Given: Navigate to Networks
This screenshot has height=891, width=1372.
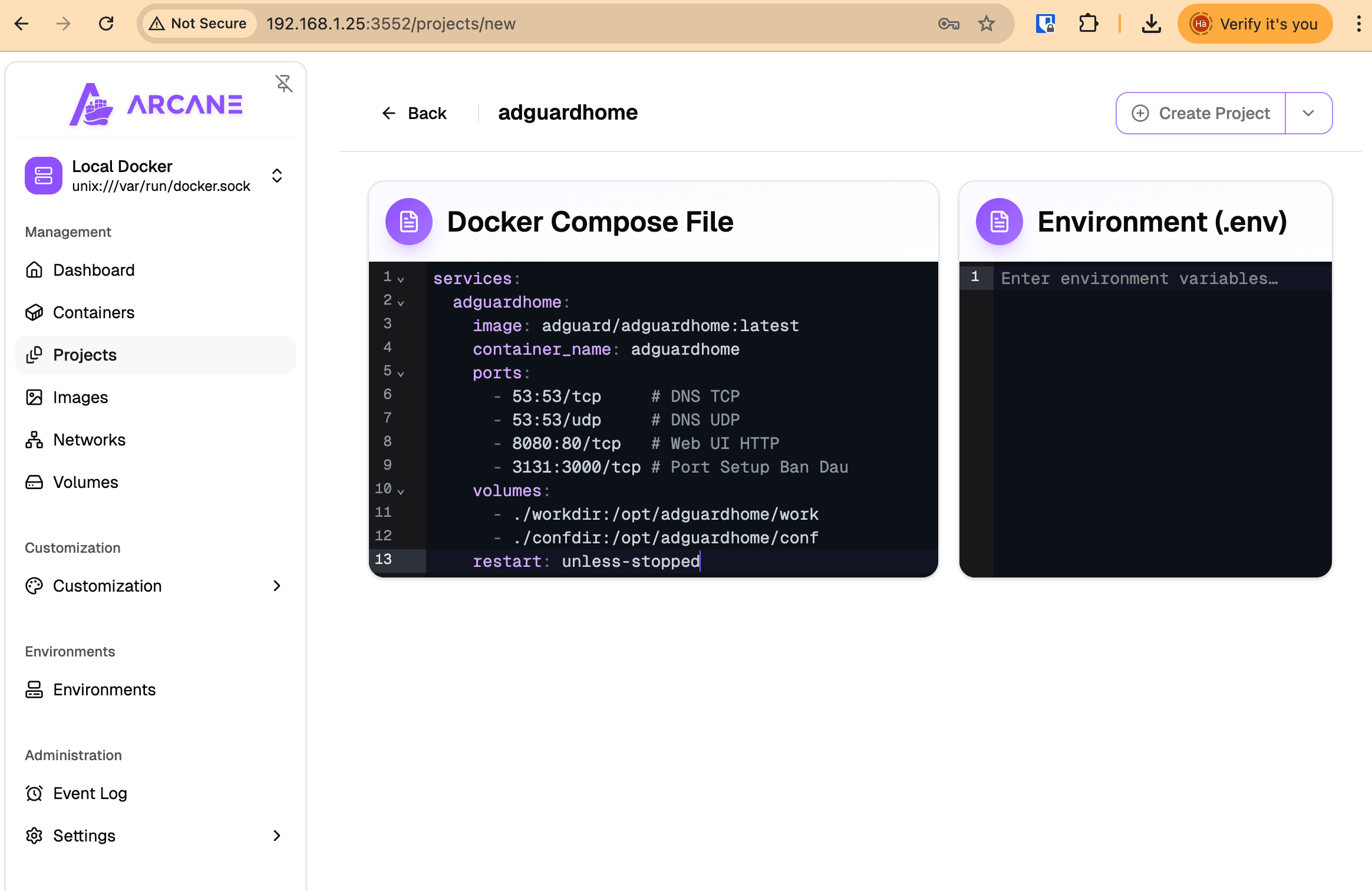Looking at the screenshot, I should [x=89, y=440].
